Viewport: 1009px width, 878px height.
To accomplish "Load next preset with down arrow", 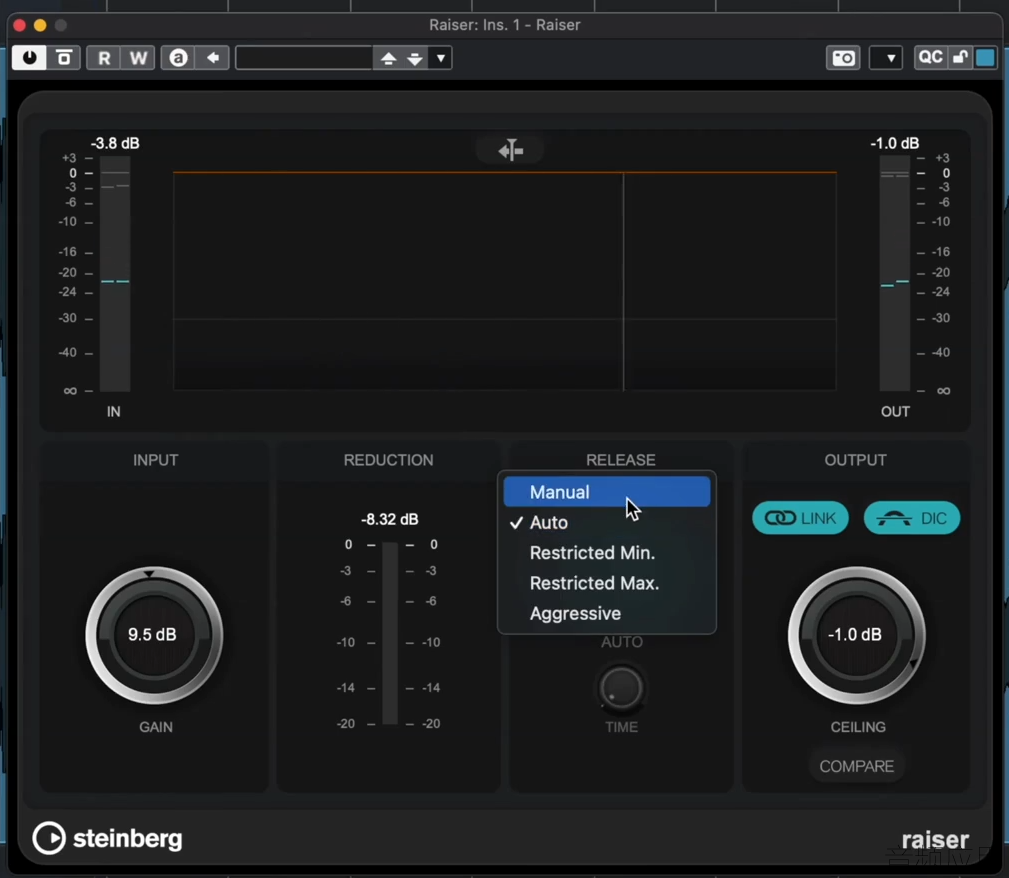I will [x=415, y=59].
